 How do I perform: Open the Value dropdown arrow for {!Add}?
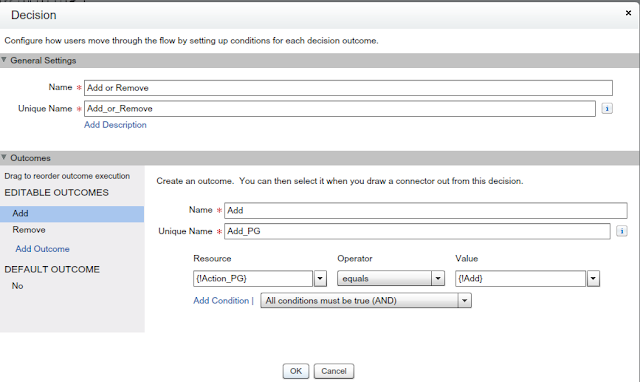click(x=593, y=279)
